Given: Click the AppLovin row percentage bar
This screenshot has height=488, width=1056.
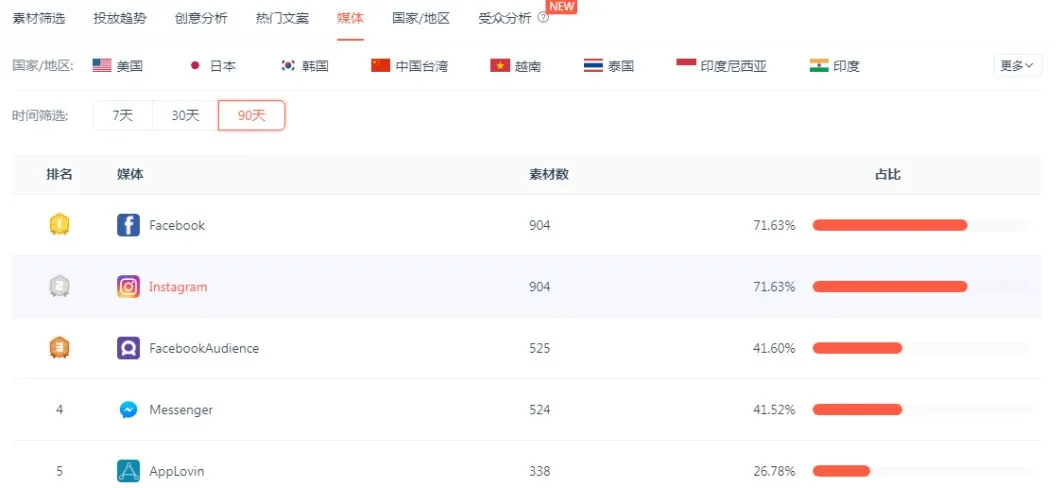Looking at the screenshot, I should [921, 471].
